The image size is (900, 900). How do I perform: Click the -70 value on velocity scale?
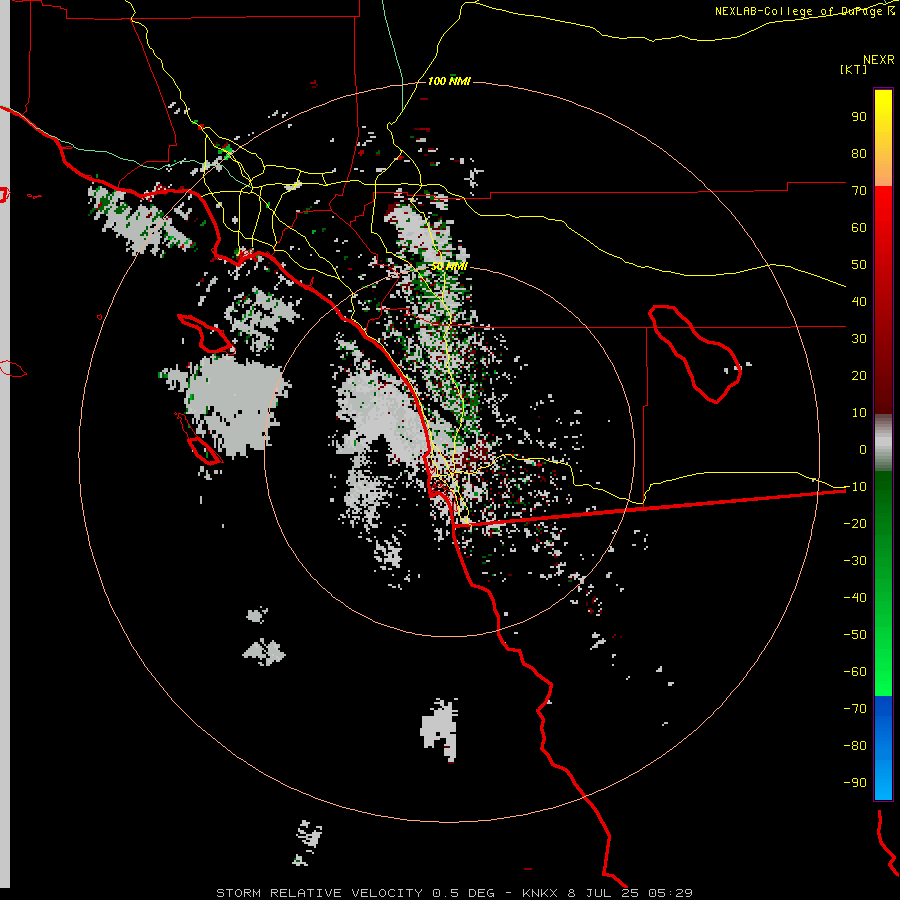pos(855,709)
